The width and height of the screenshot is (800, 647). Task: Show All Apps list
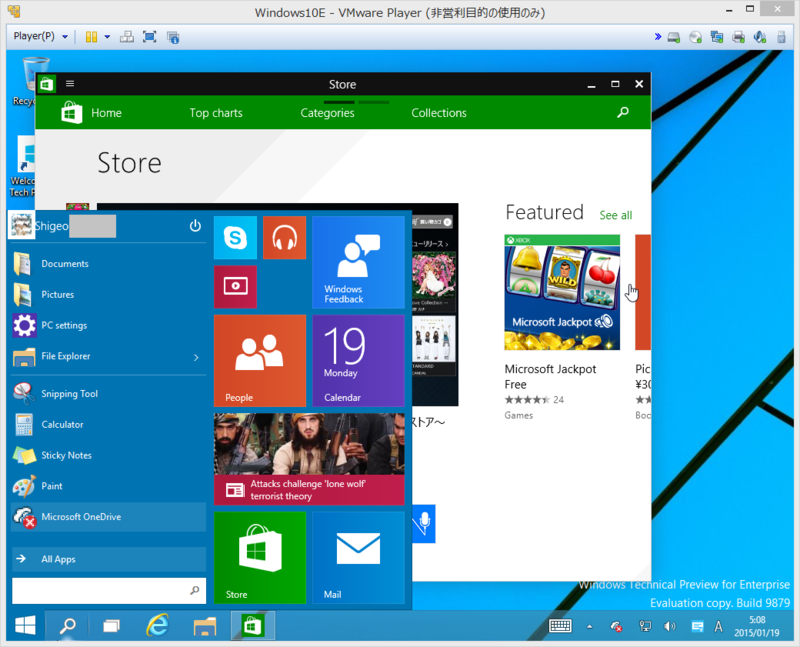(108, 559)
